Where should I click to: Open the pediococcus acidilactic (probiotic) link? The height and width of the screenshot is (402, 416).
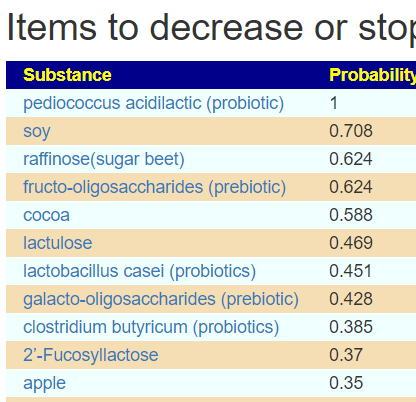pos(153,103)
